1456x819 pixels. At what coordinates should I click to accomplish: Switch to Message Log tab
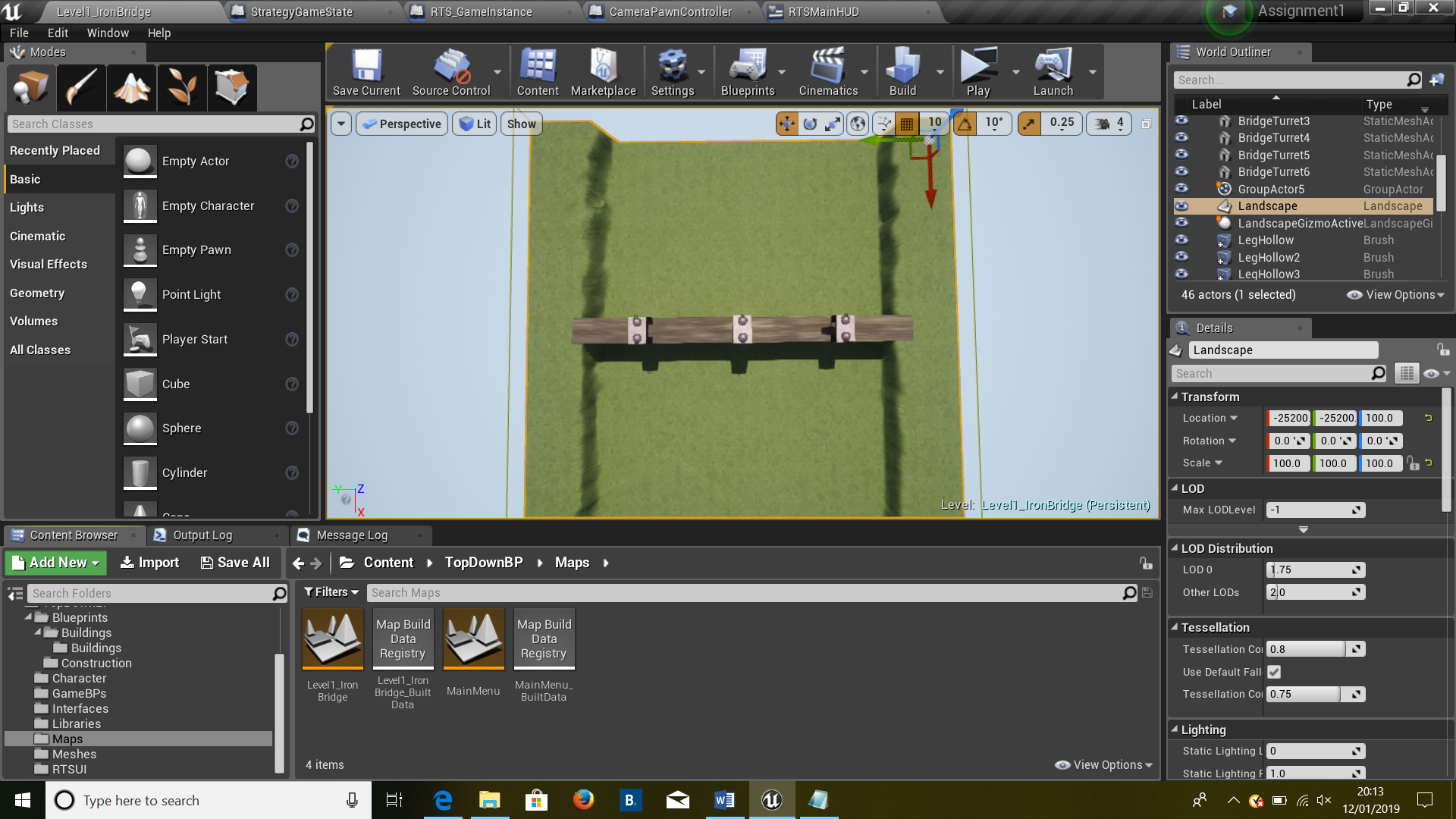pos(352,535)
